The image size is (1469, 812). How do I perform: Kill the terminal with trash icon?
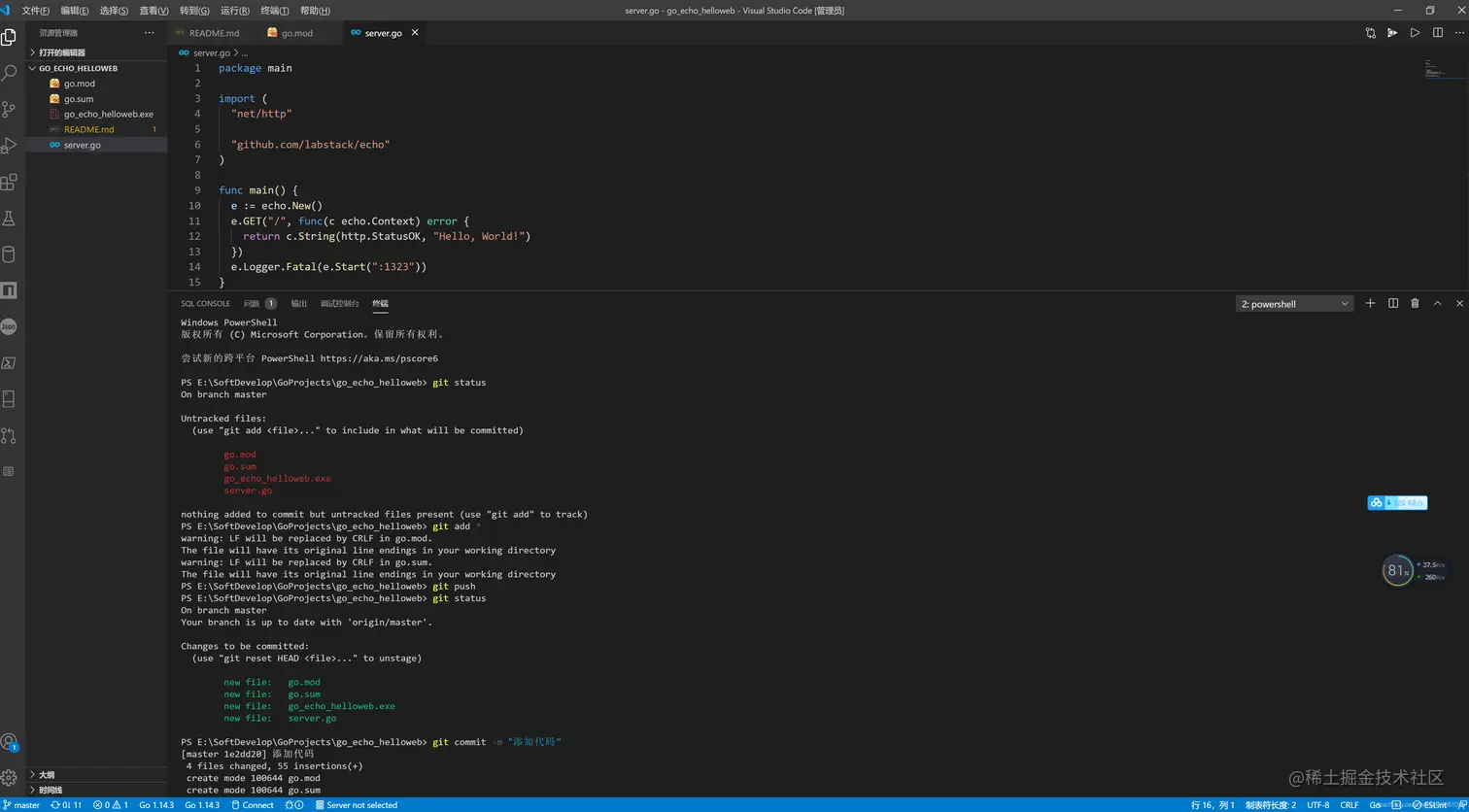point(1415,303)
